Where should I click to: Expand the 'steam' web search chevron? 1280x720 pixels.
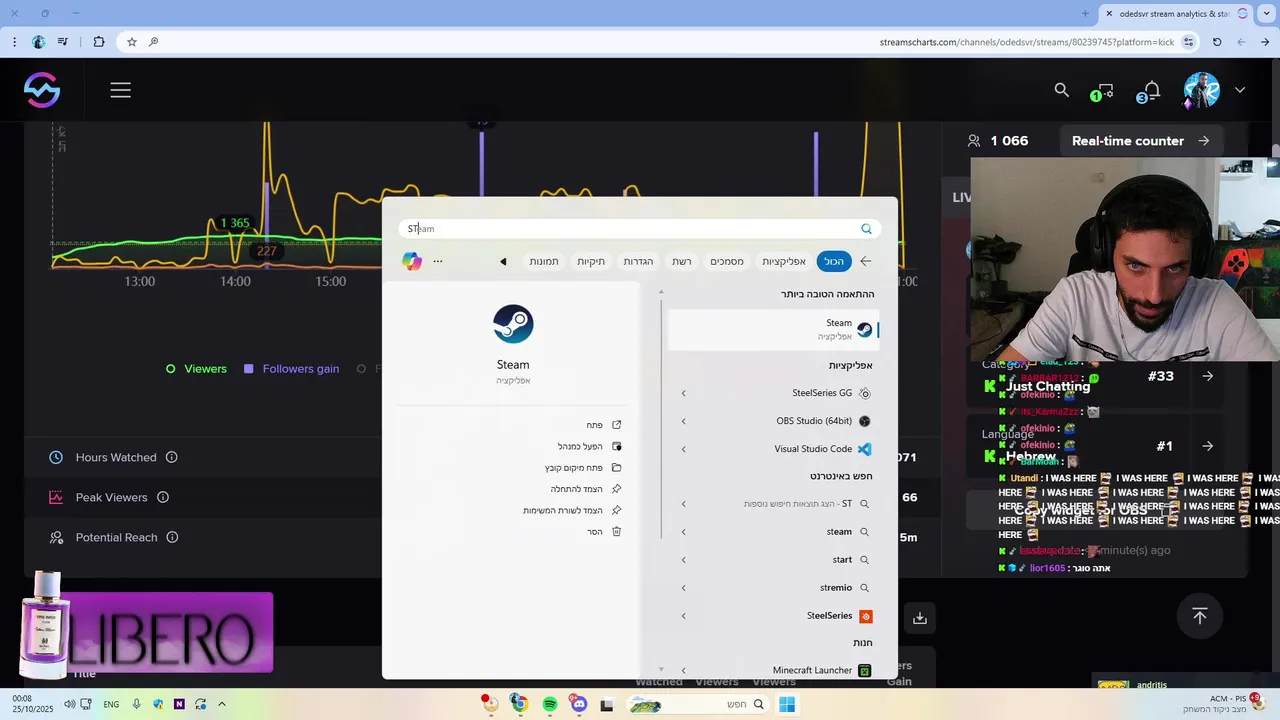click(x=684, y=532)
